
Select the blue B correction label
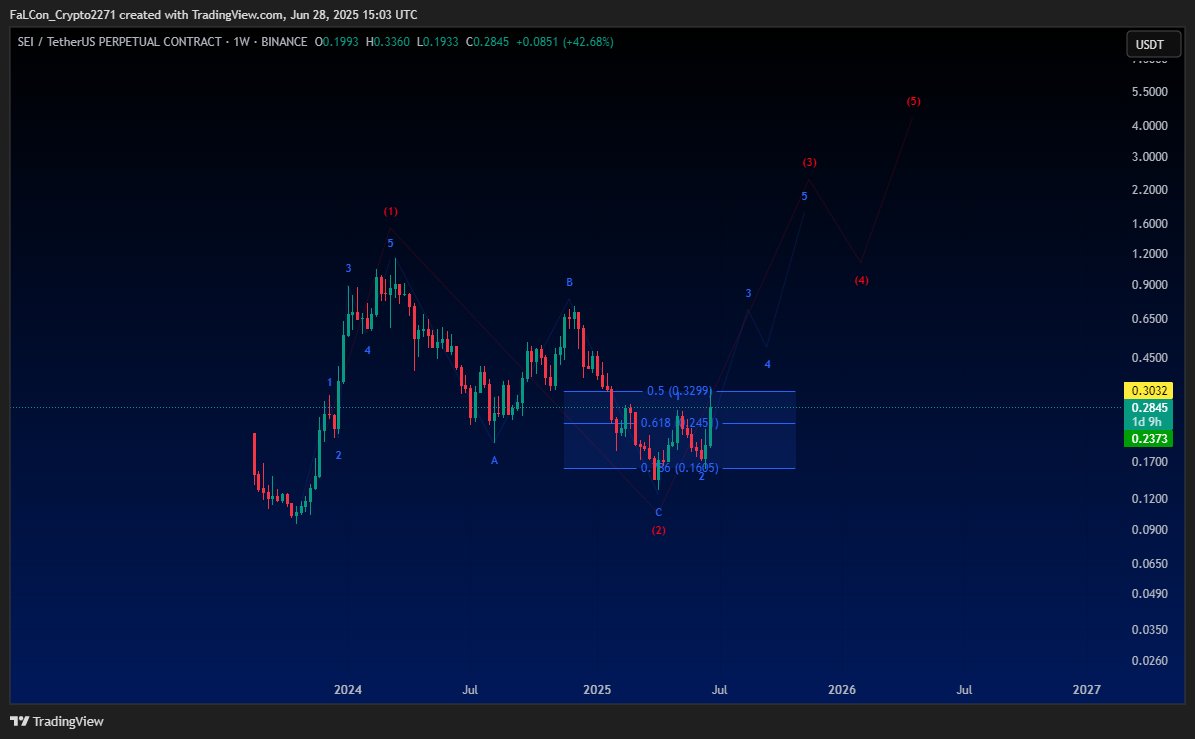[x=569, y=282]
